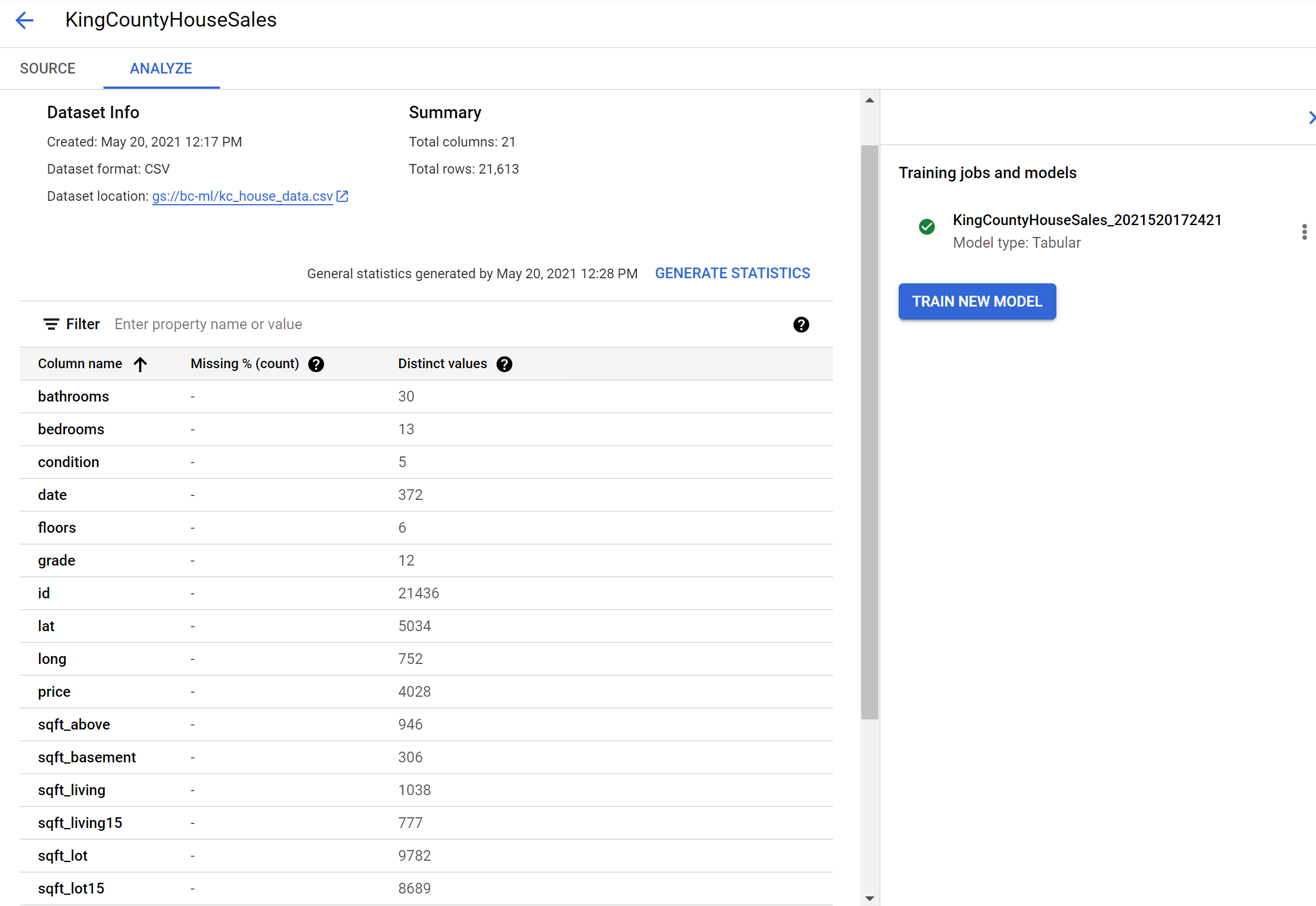Select the price row

point(426,692)
